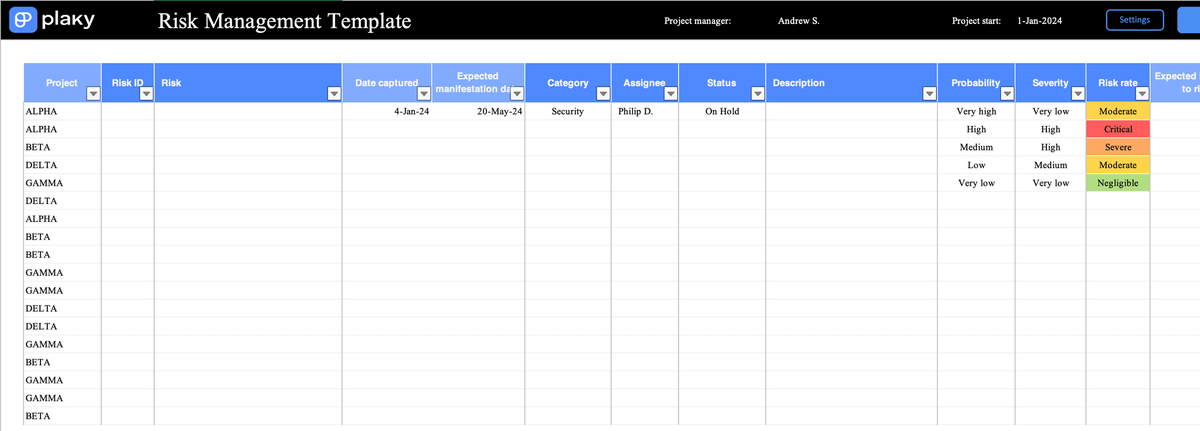The width and height of the screenshot is (1200, 431).
Task: Select the project manager name Andrew S.
Action: click(x=798, y=21)
